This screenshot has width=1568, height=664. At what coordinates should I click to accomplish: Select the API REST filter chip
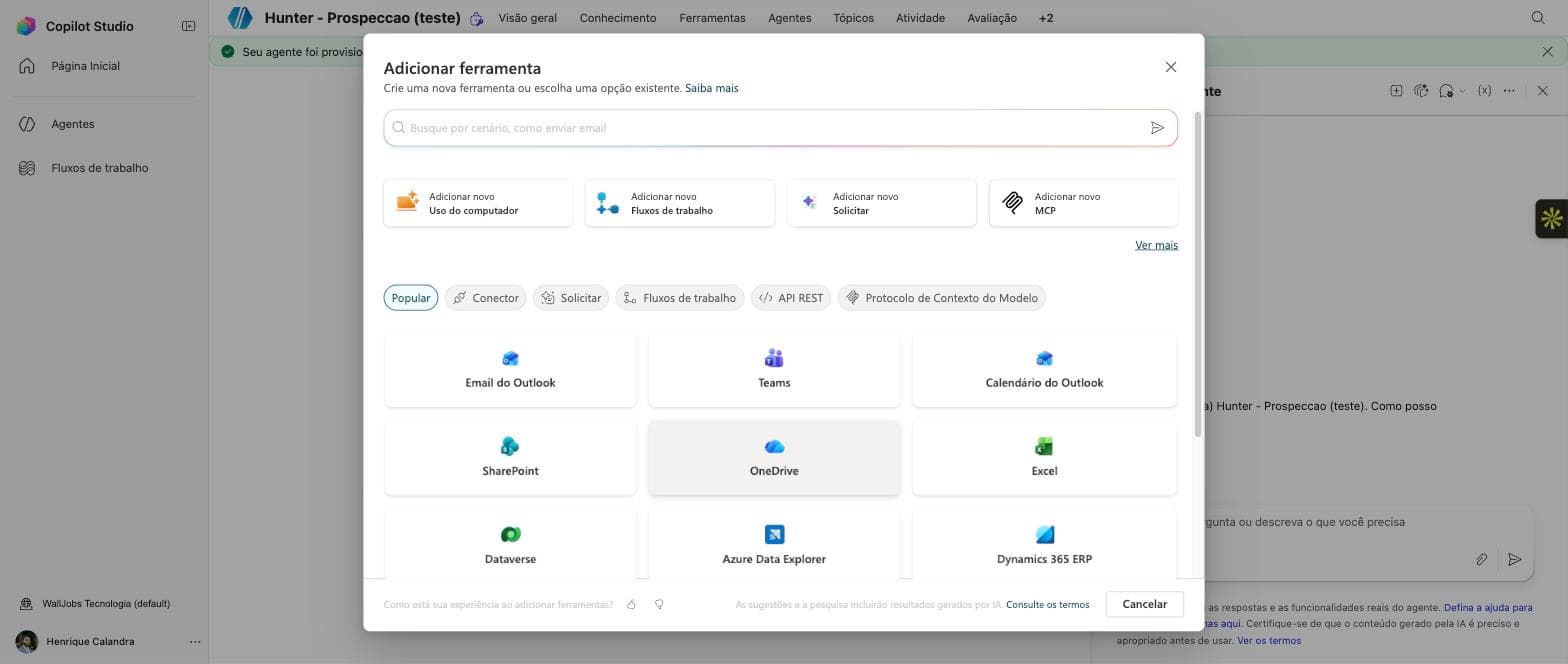791,298
